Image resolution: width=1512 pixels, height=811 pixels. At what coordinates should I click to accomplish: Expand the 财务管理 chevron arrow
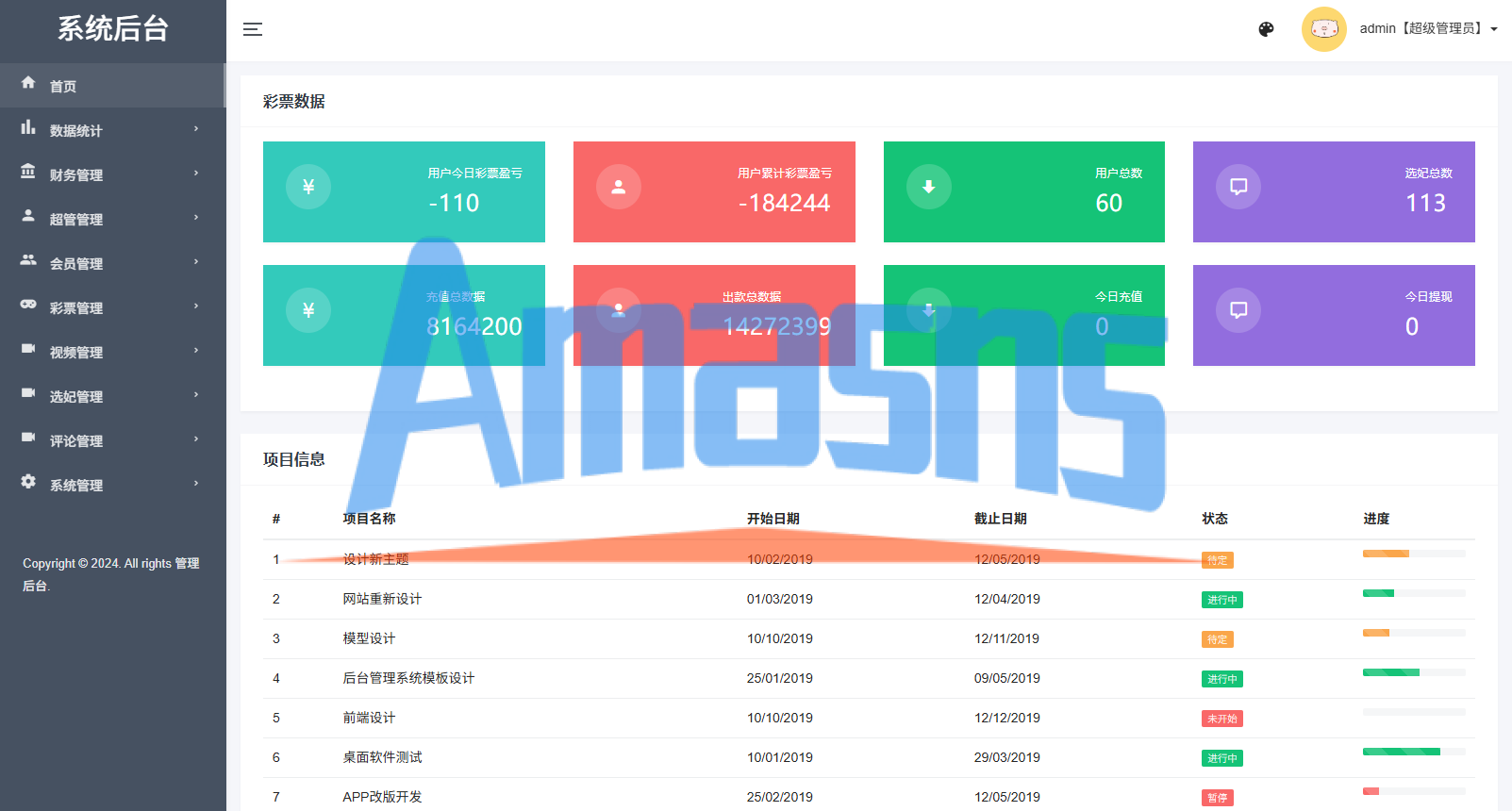(x=196, y=173)
